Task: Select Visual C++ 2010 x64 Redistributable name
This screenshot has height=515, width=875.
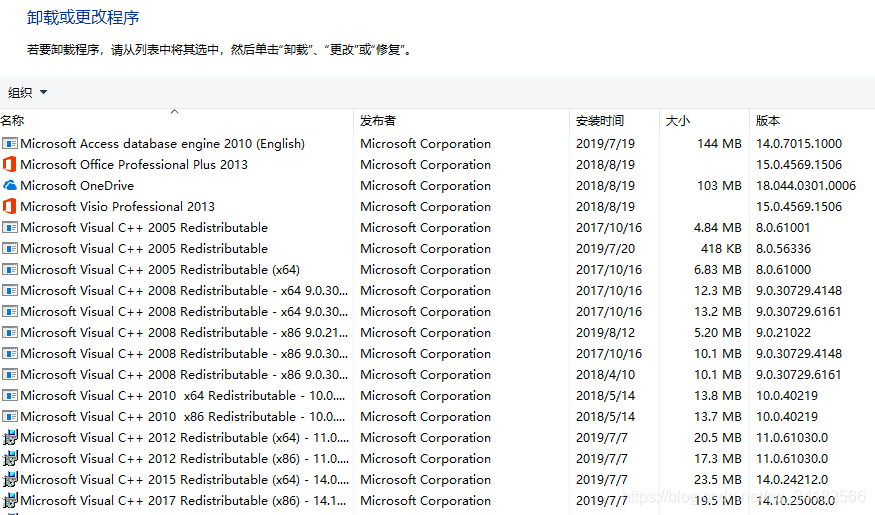Action: point(182,396)
